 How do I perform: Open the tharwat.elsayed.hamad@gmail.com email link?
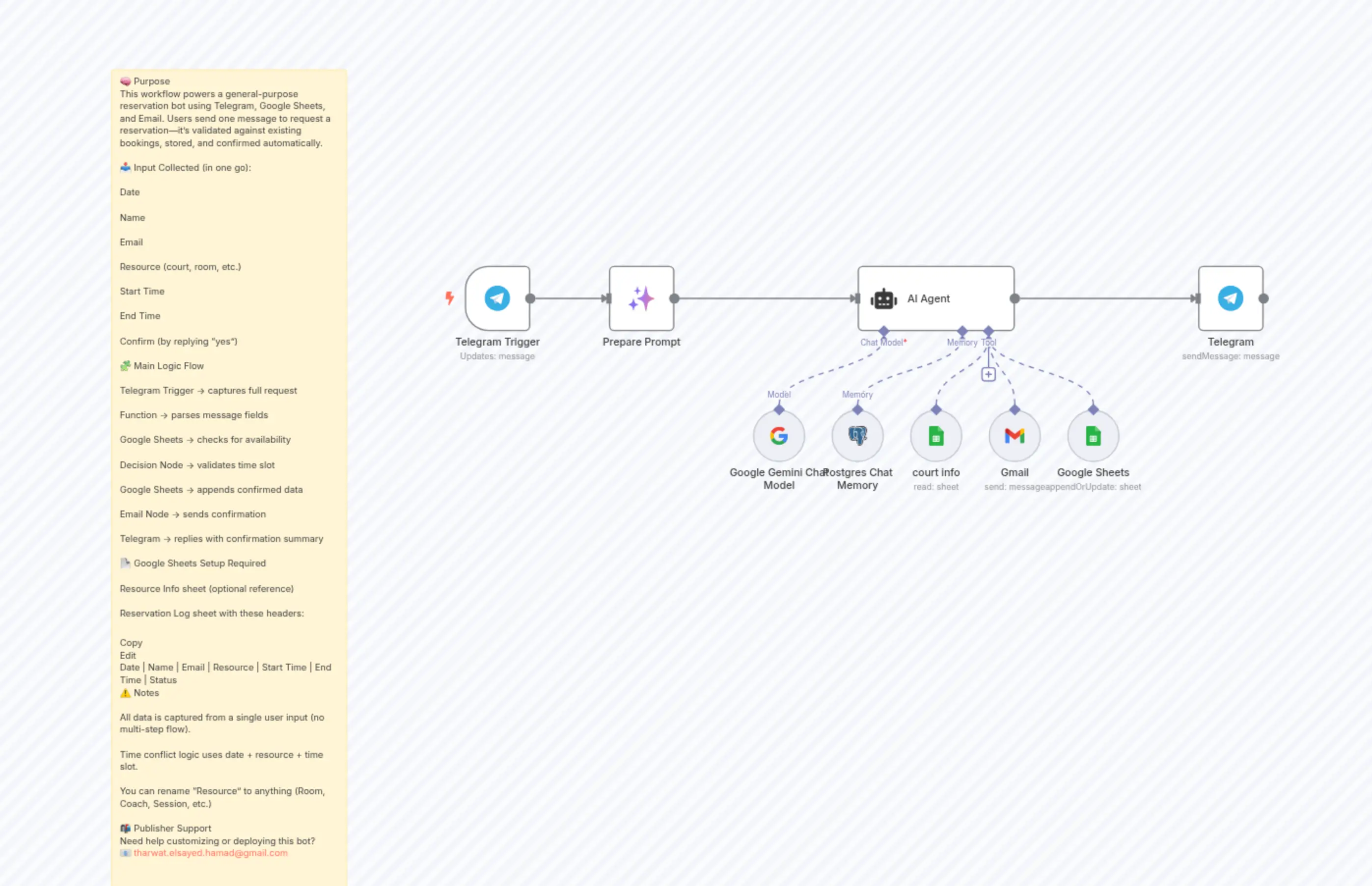point(210,853)
